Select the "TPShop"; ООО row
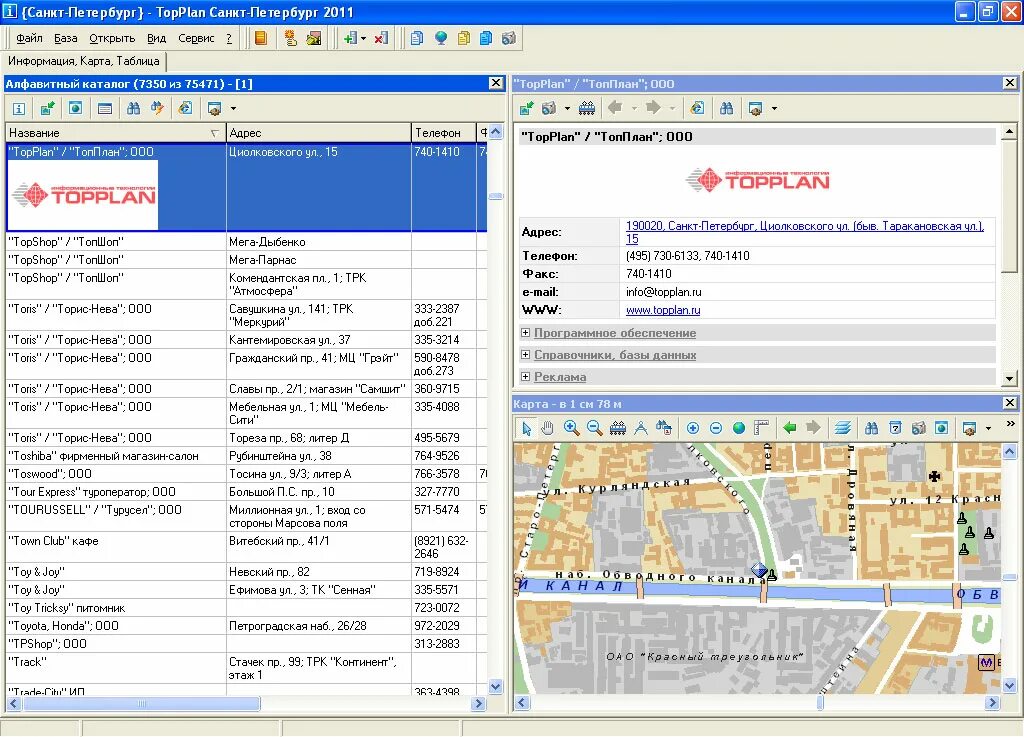Viewport: 1024px width, 737px height. pos(246,644)
